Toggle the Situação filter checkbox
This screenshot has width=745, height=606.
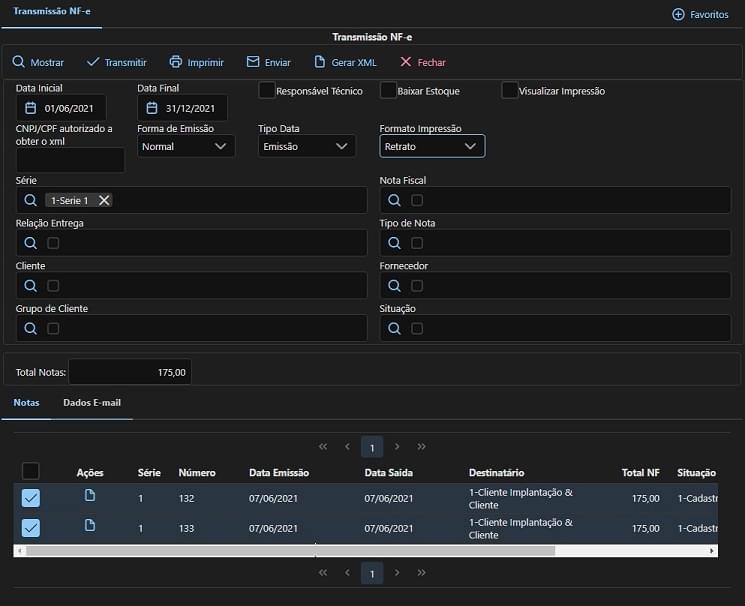(x=417, y=328)
